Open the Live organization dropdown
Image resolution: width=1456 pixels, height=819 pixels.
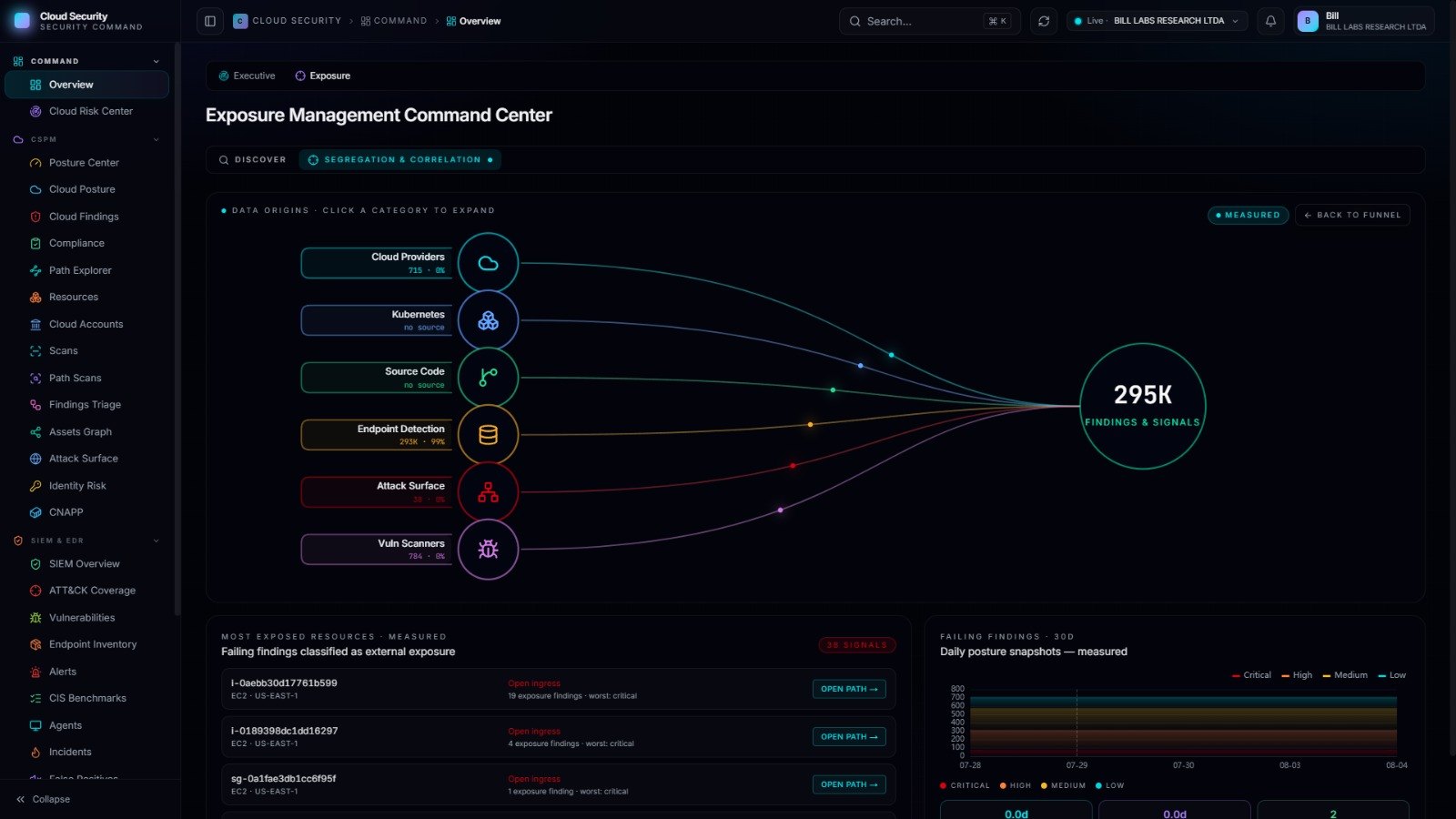click(x=1157, y=21)
